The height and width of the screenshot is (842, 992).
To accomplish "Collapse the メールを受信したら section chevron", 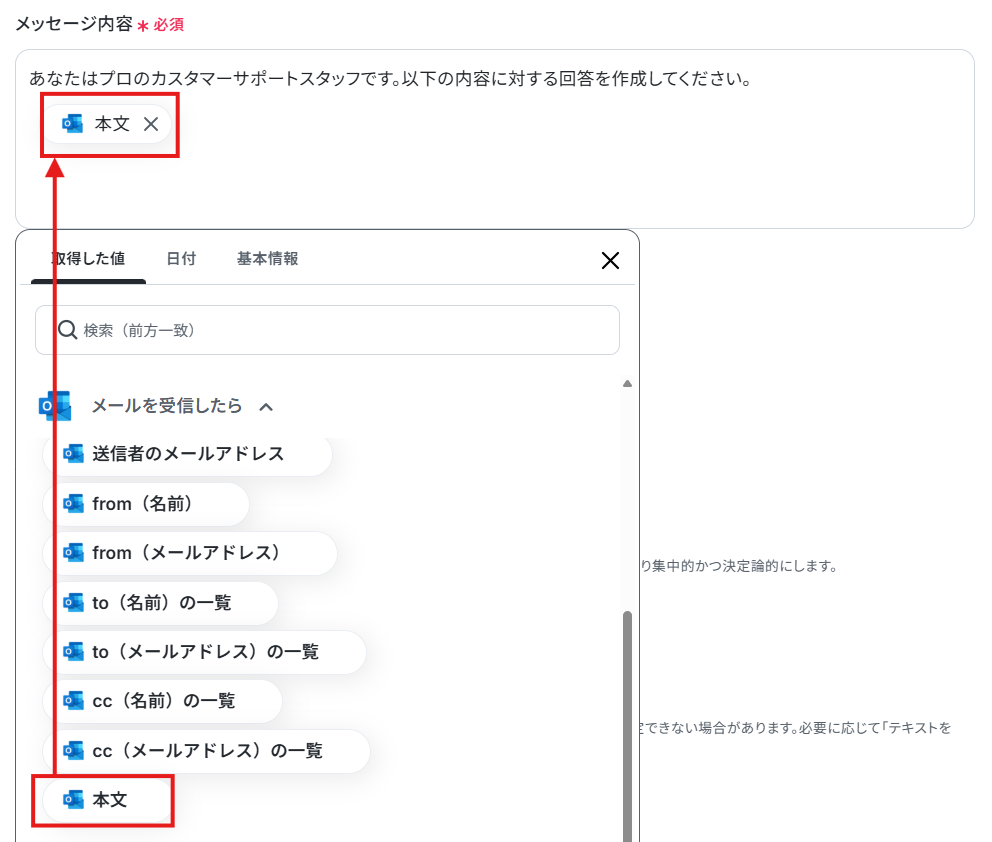I will pos(266,407).
